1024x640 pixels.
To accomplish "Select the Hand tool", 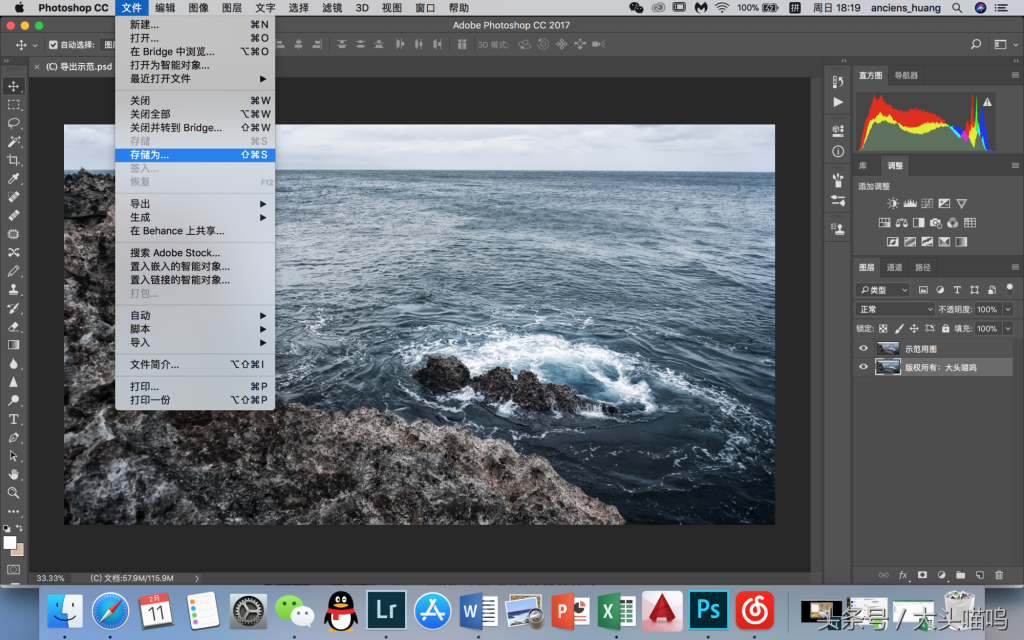I will [x=13, y=474].
